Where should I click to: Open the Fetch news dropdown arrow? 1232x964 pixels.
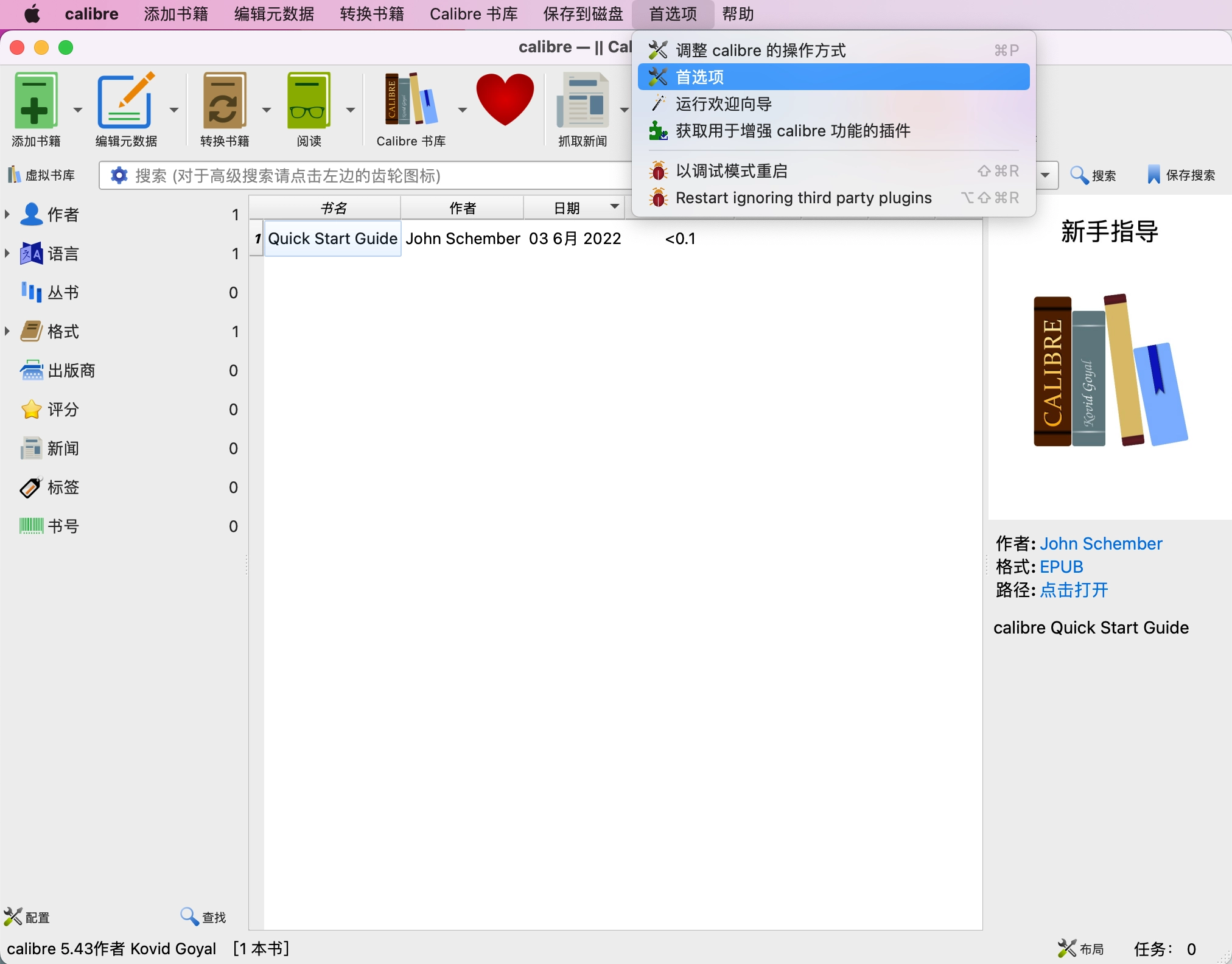(x=624, y=110)
